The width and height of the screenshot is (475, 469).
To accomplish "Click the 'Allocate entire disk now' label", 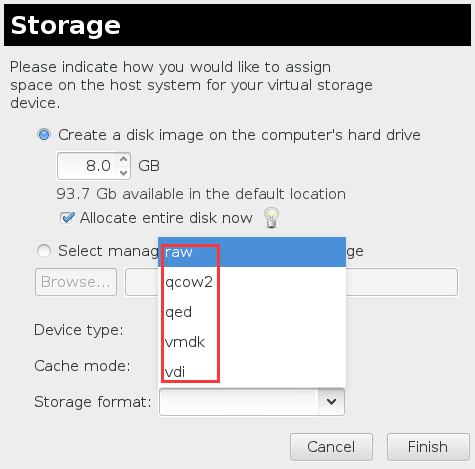I will [166, 218].
